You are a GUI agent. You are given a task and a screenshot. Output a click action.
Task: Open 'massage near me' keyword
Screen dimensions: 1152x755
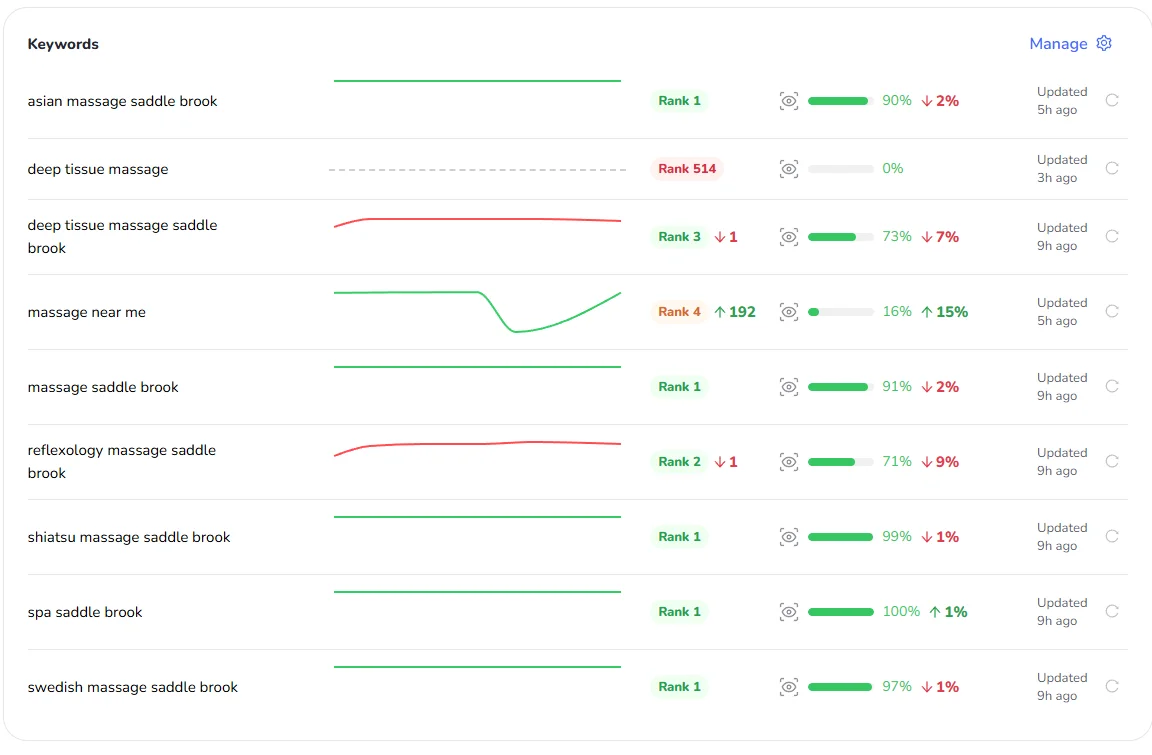87,312
